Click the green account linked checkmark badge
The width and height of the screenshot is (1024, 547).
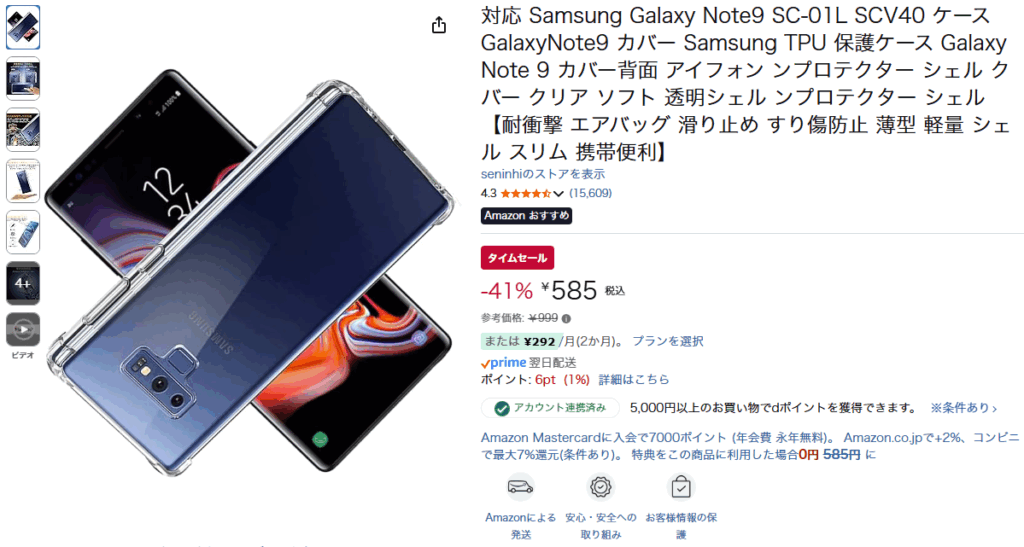click(502, 409)
